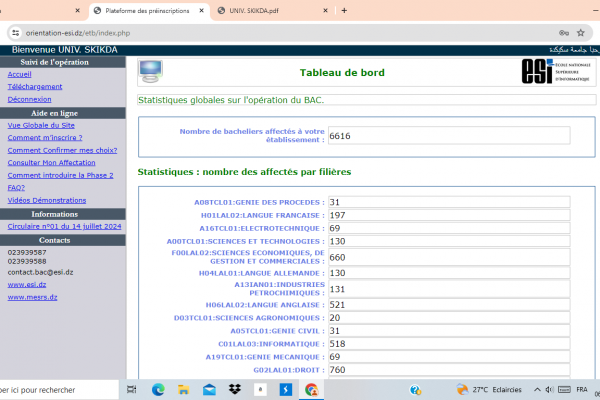600x400 pixels.
Task: Click the touch keyboard tray icon
Action: pos(564,390)
